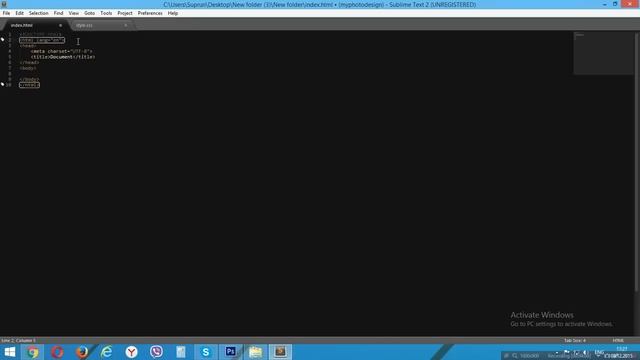Open the Windows Start button
Screen dimensions: 640x360
[x=9, y=352]
